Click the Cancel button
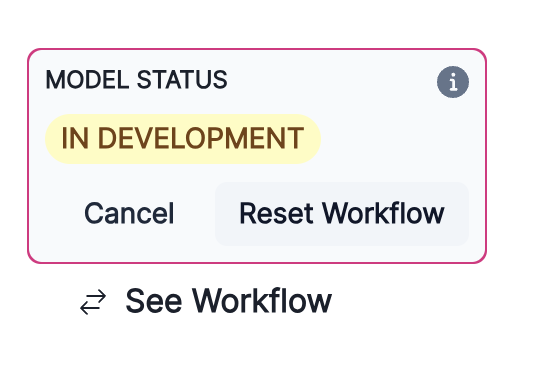Viewport: 536px width, 374px height. click(129, 214)
